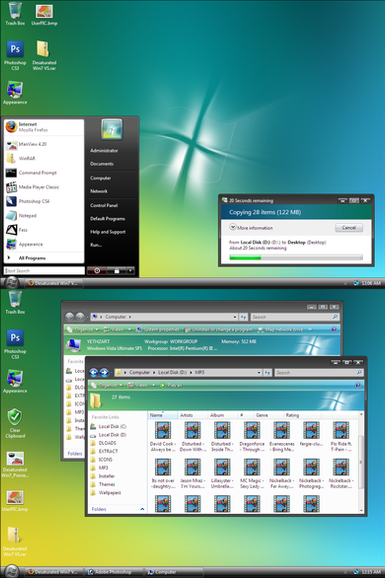Select the Evanescenes - Bring Me file

(281, 437)
